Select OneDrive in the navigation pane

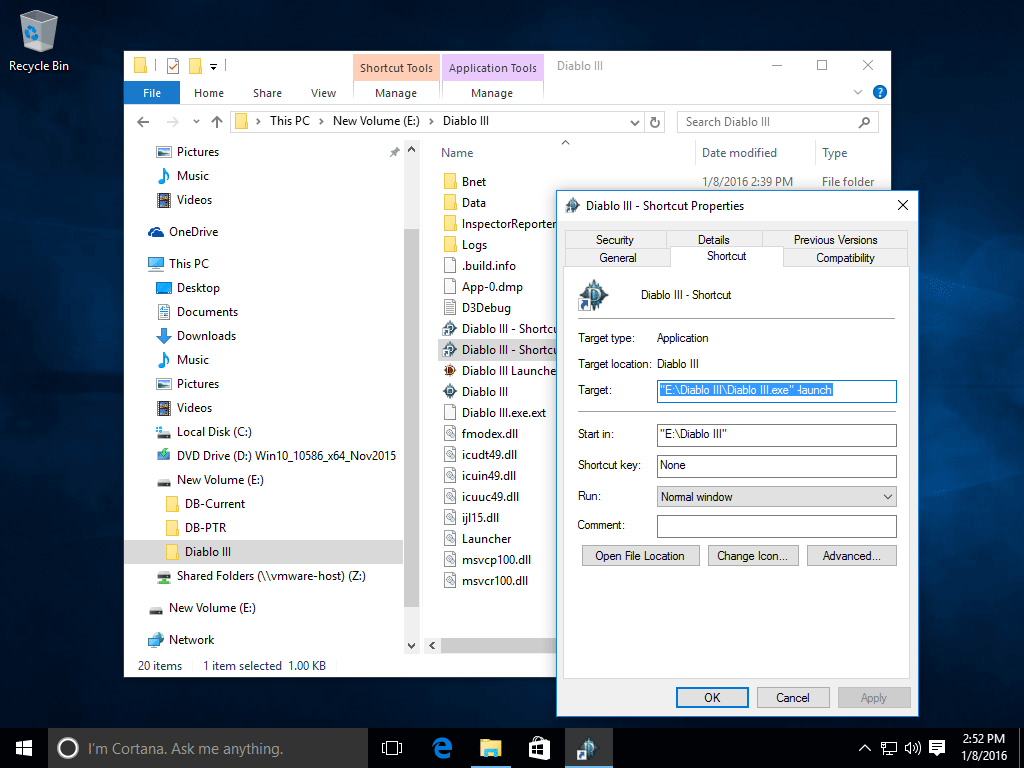coord(193,232)
